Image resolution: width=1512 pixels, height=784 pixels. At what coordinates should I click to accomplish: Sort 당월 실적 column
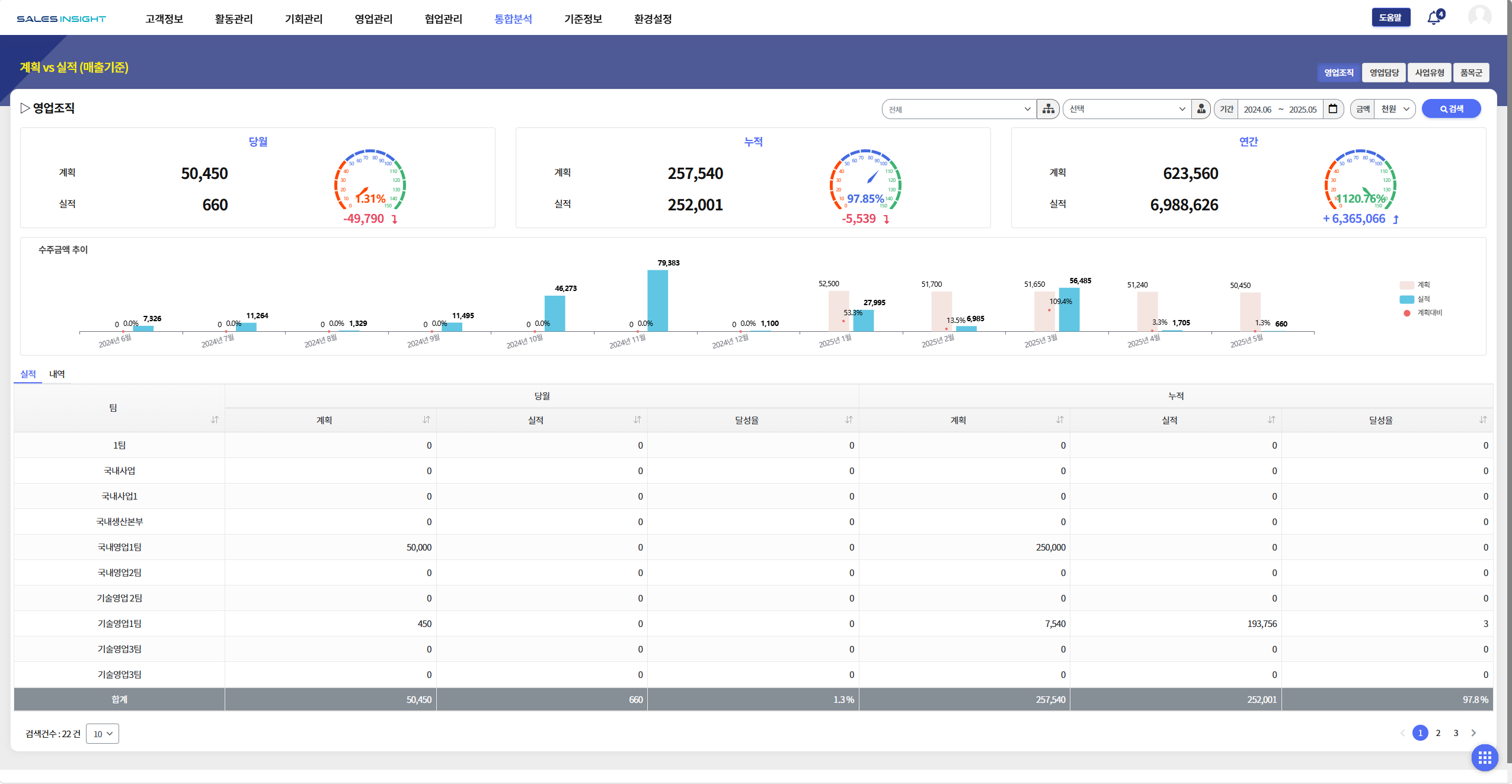coord(637,420)
